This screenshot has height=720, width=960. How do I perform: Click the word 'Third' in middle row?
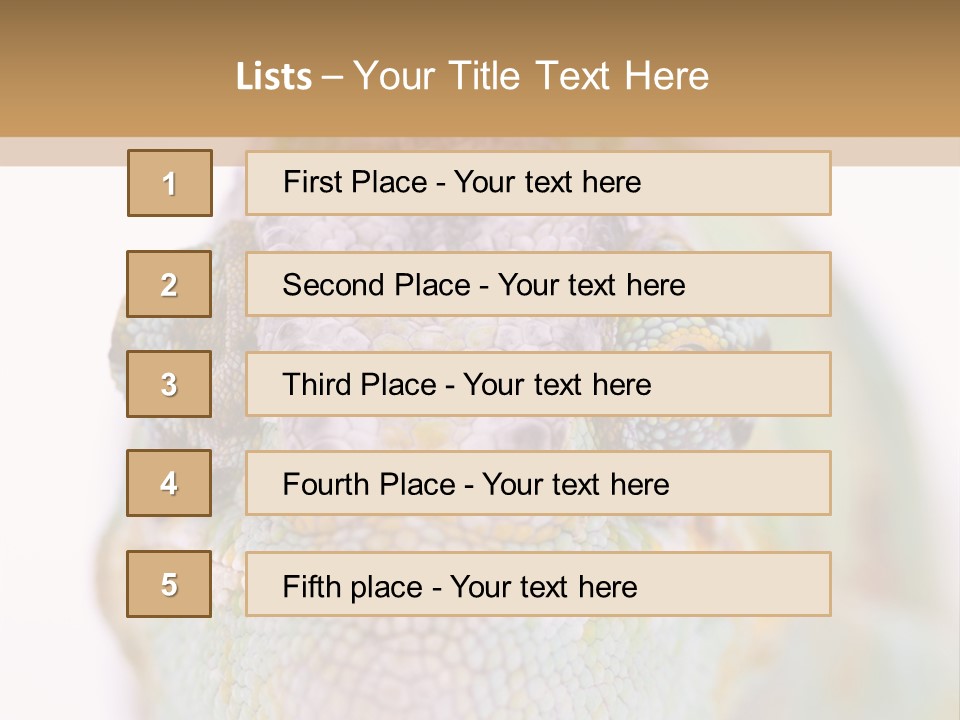318,385
